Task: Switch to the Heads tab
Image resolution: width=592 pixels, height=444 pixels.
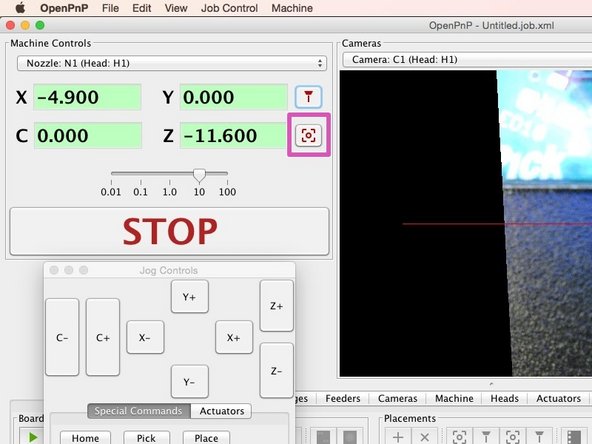Action: coord(504,398)
